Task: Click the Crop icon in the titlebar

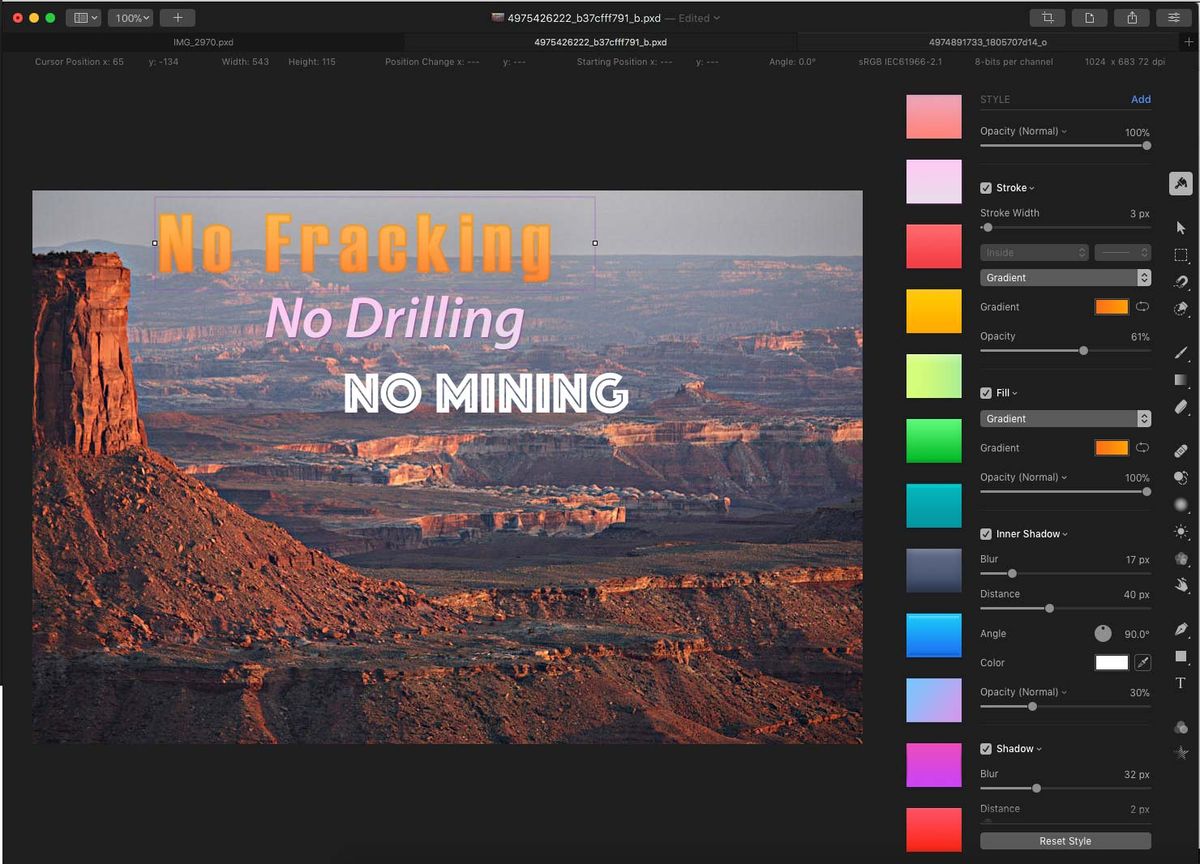Action: (1049, 18)
